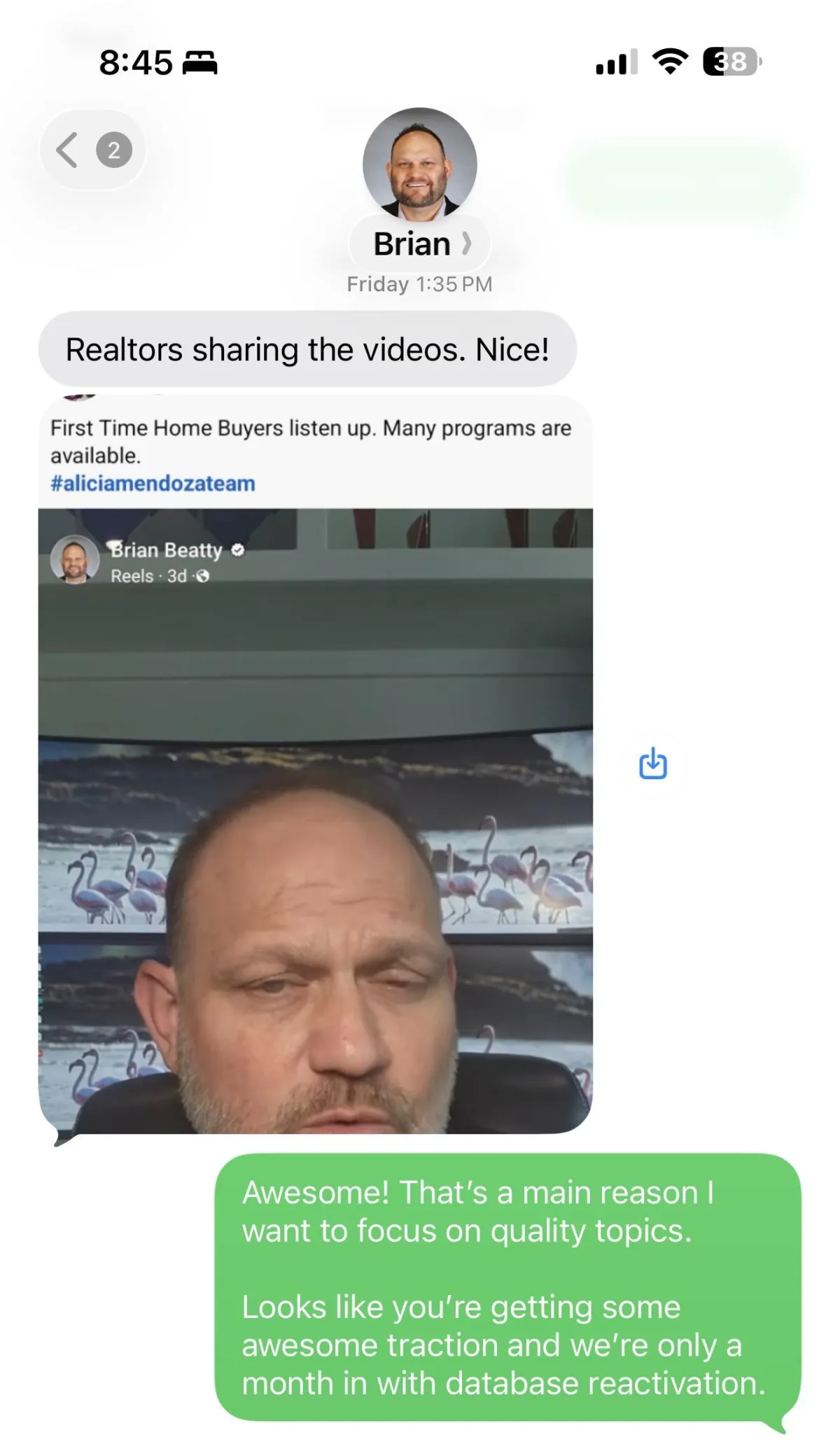
Task: Tap the unread count badge showing 2
Action: pos(114,150)
